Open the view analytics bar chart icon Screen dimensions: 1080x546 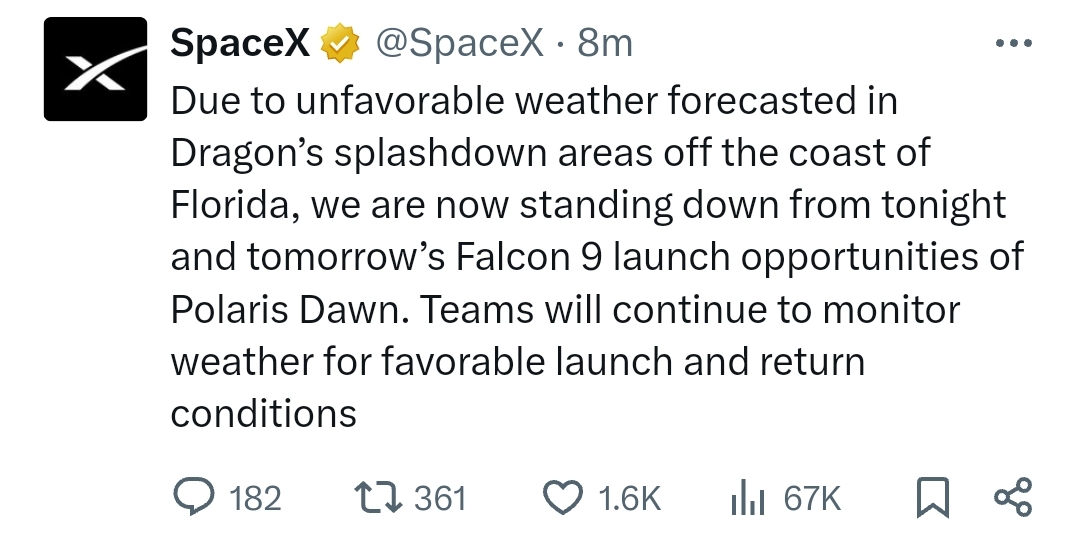pyautogui.click(x=748, y=497)
